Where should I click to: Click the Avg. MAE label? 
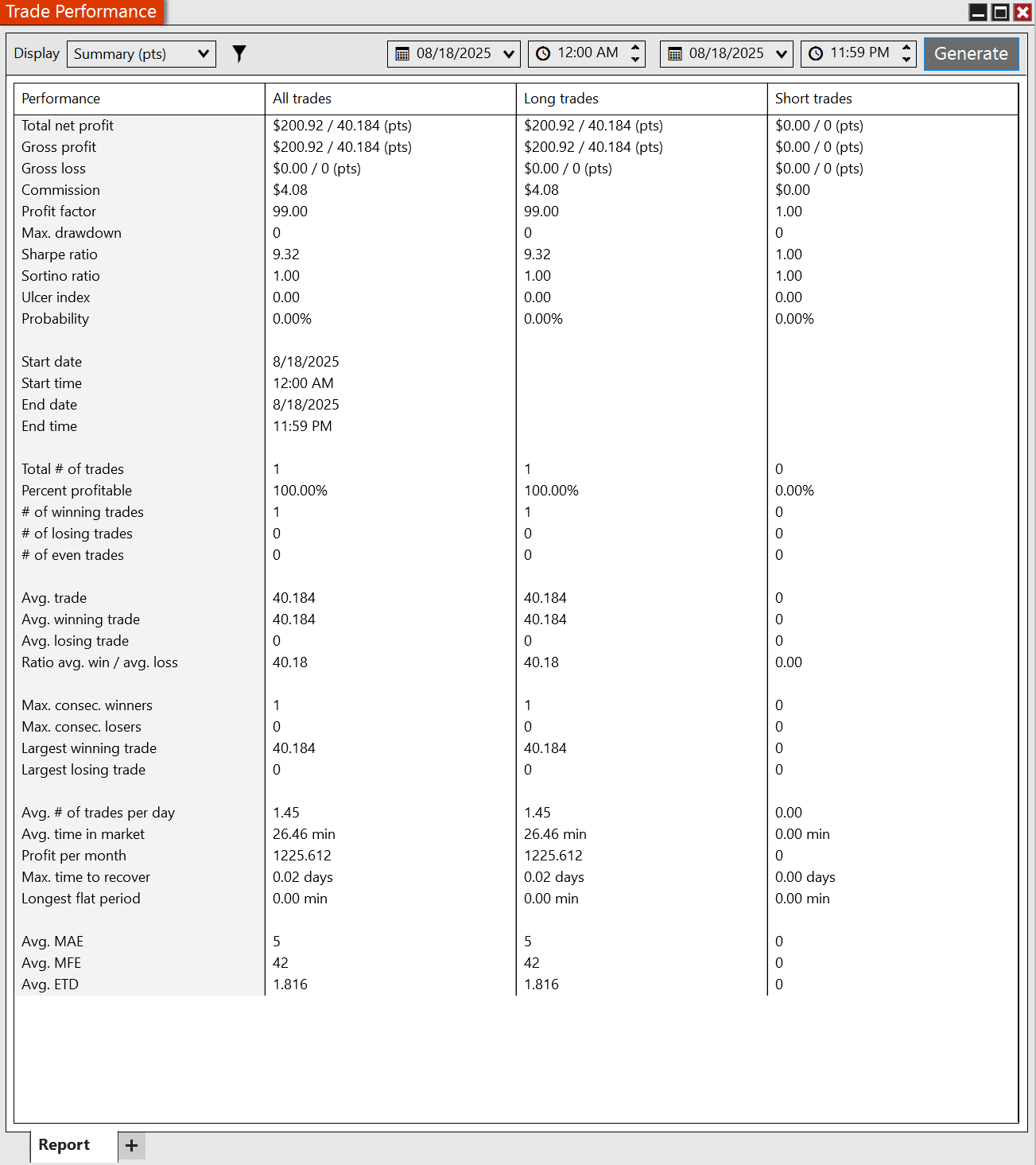click(x=52, y=942)
